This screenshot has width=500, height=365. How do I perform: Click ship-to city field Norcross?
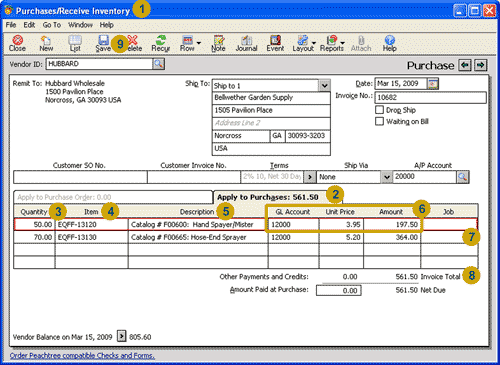(x=241, y=136)
